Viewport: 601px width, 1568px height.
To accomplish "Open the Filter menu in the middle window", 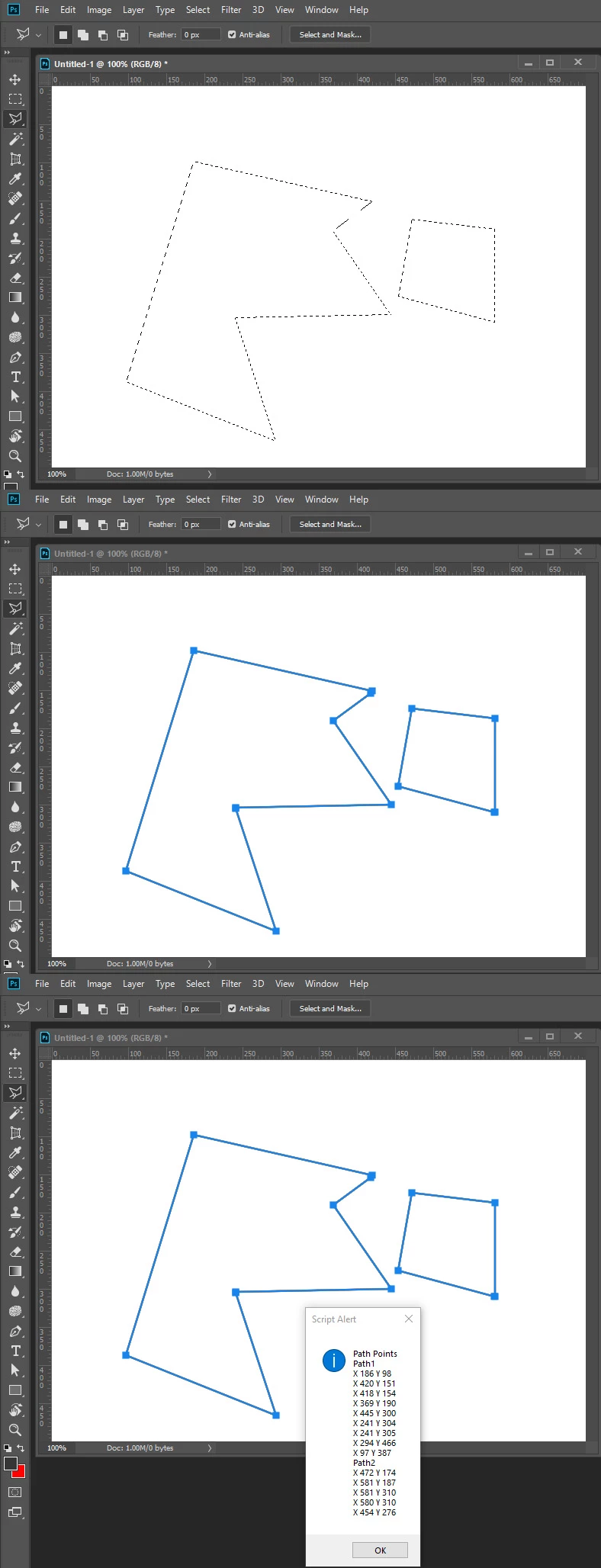I will pos(231,500).
